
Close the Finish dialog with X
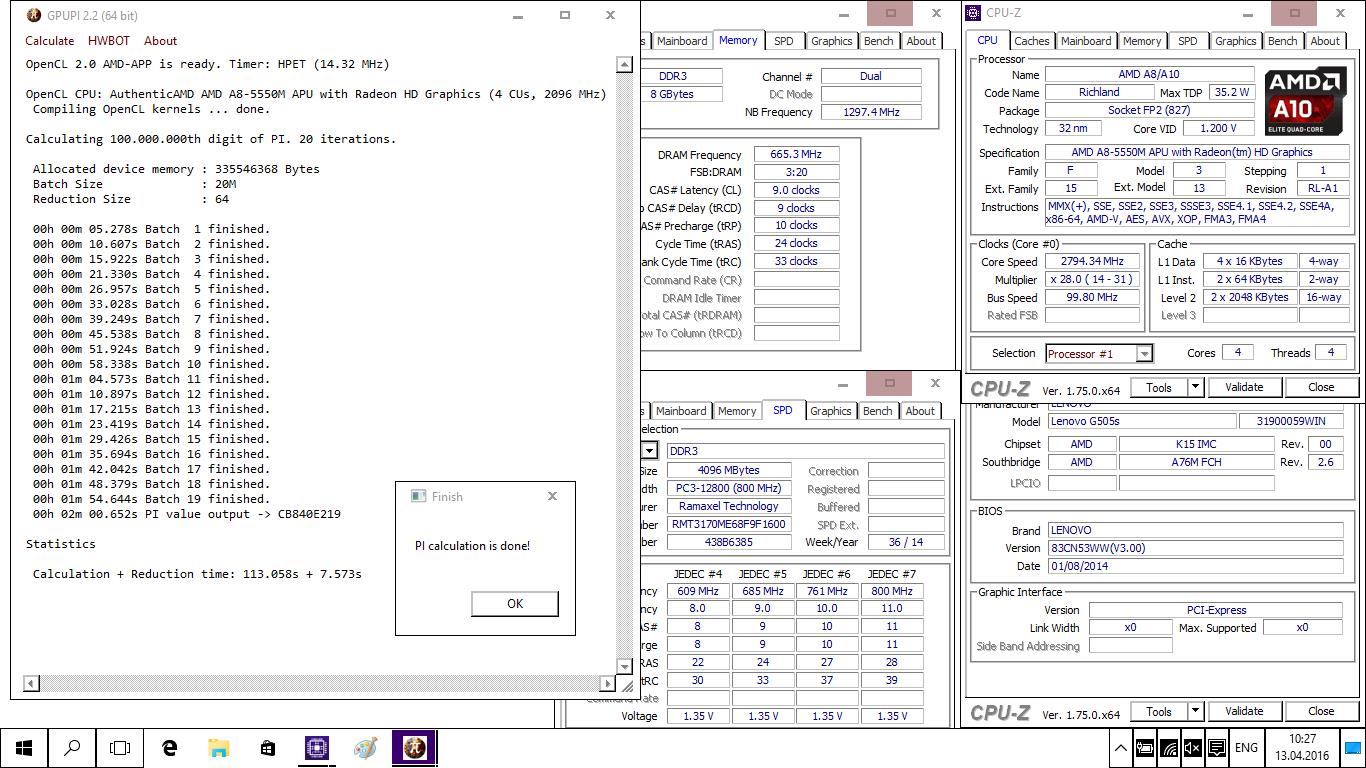click(552, 496)
